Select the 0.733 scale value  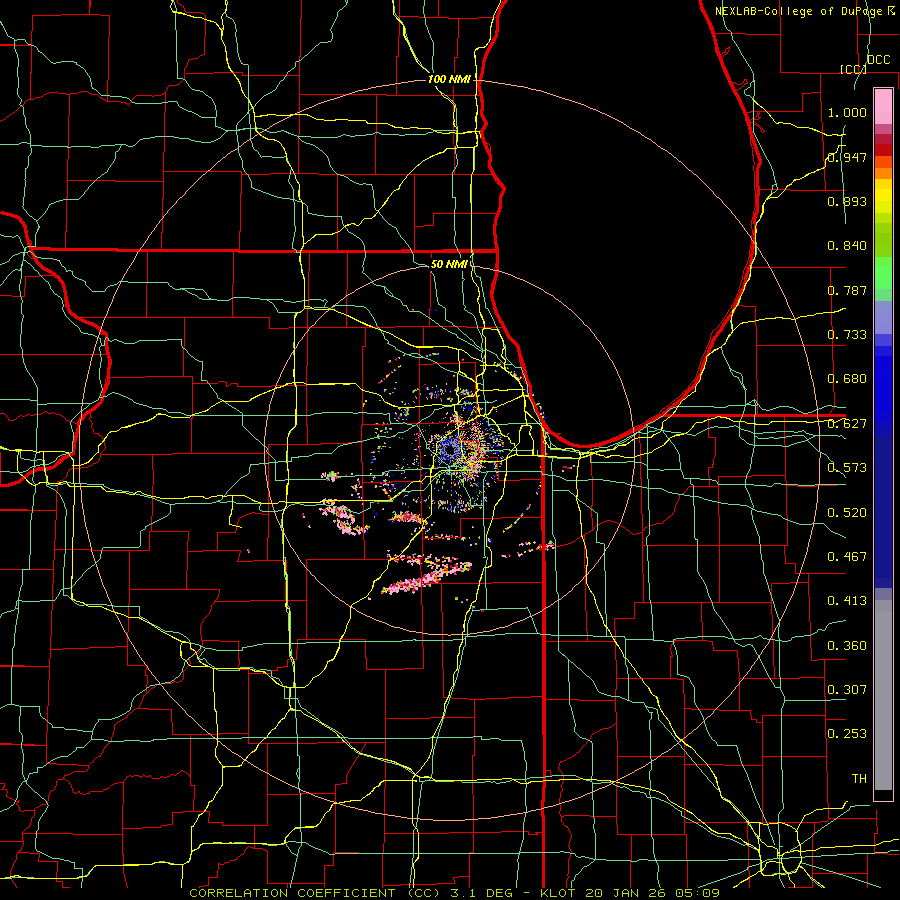coord(847,335)
